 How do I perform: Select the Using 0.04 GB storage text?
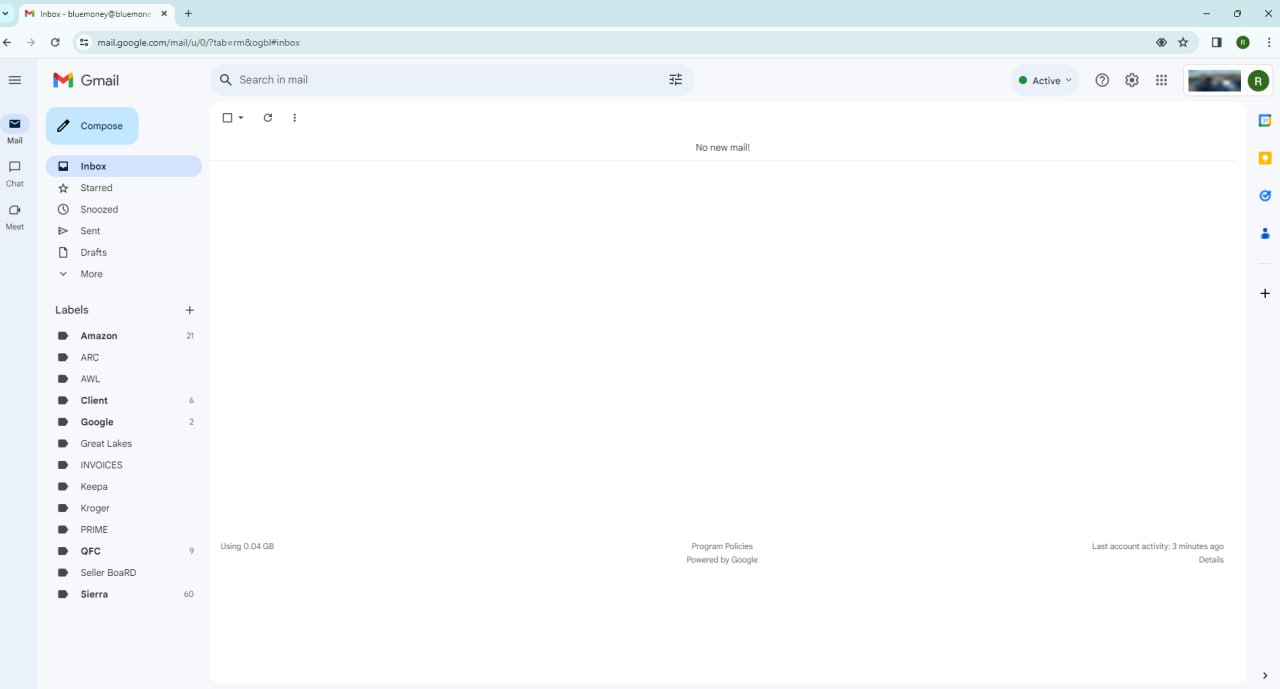pyautogui.click(x=247, y=546)
